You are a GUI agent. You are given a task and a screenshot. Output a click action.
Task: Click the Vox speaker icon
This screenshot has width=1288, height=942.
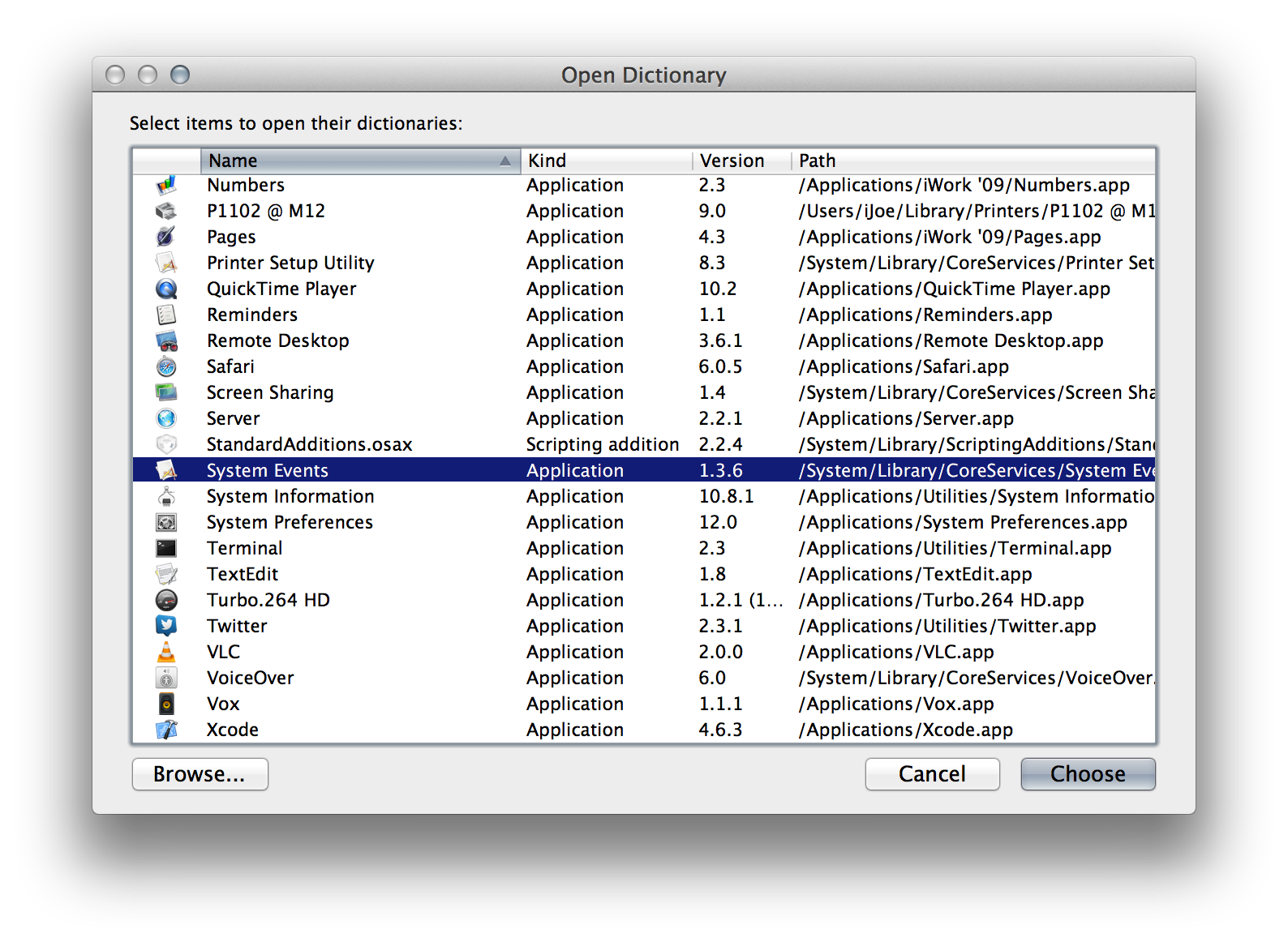tap(166, 704)
